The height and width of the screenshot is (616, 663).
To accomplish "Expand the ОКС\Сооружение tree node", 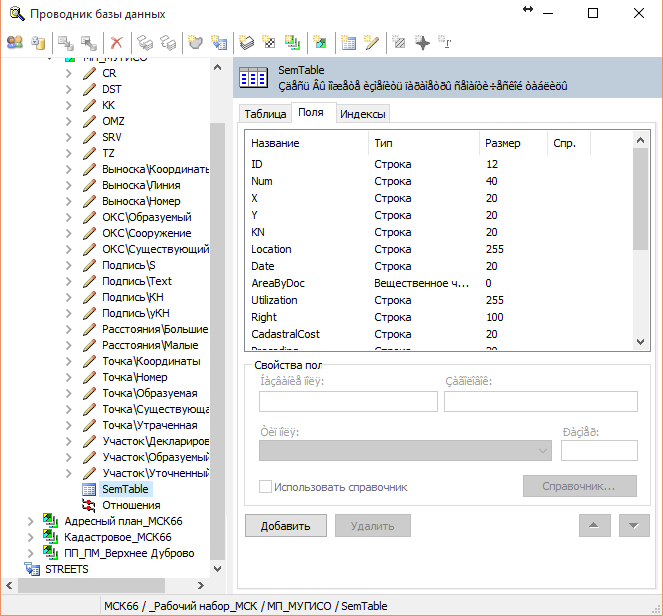I will click(x=68, y=233).
